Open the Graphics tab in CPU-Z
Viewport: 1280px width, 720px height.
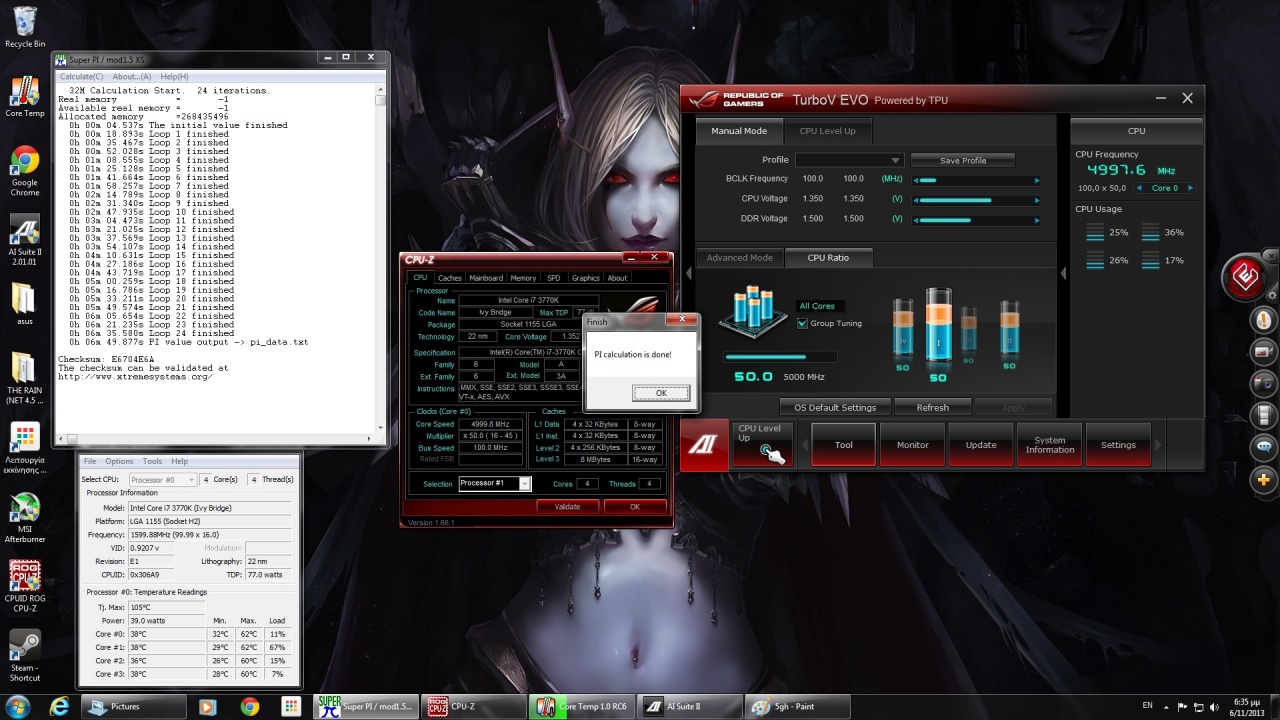click(585, 278)
